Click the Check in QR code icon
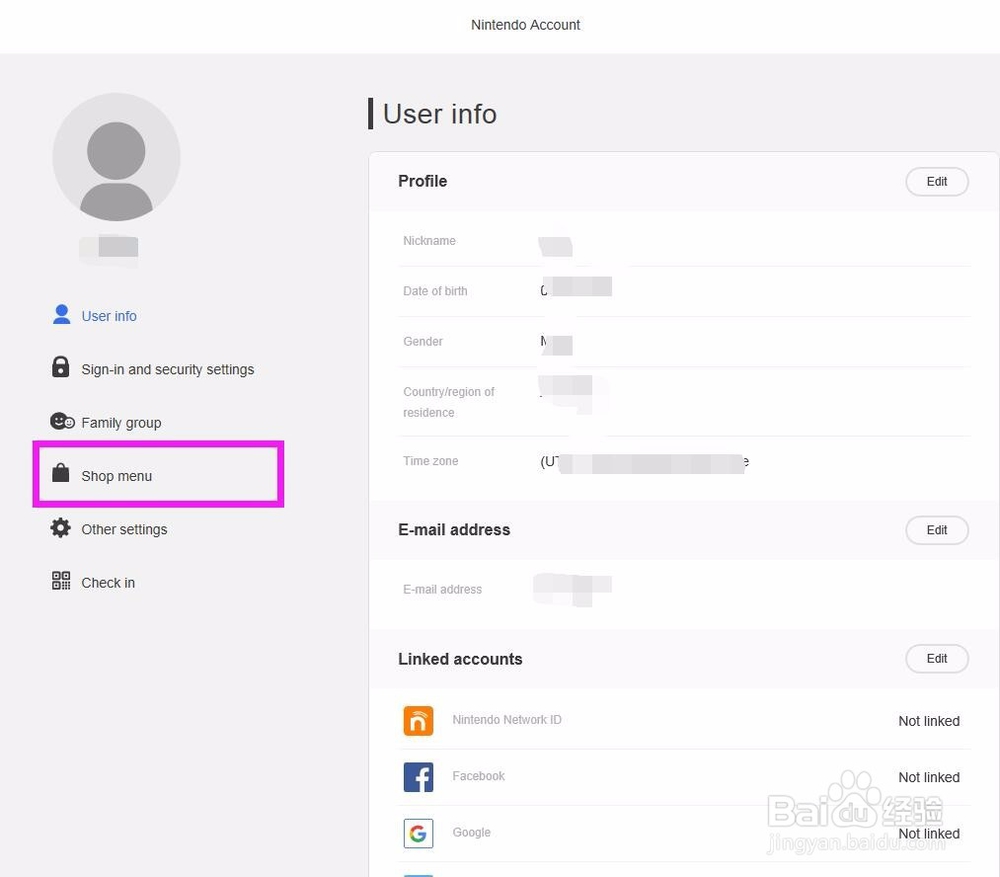 (61, 580)
